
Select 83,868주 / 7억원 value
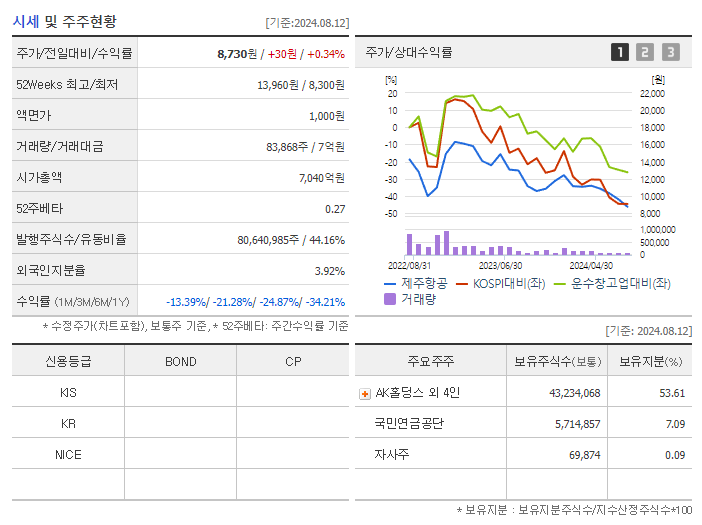click(x=305, y=147)
